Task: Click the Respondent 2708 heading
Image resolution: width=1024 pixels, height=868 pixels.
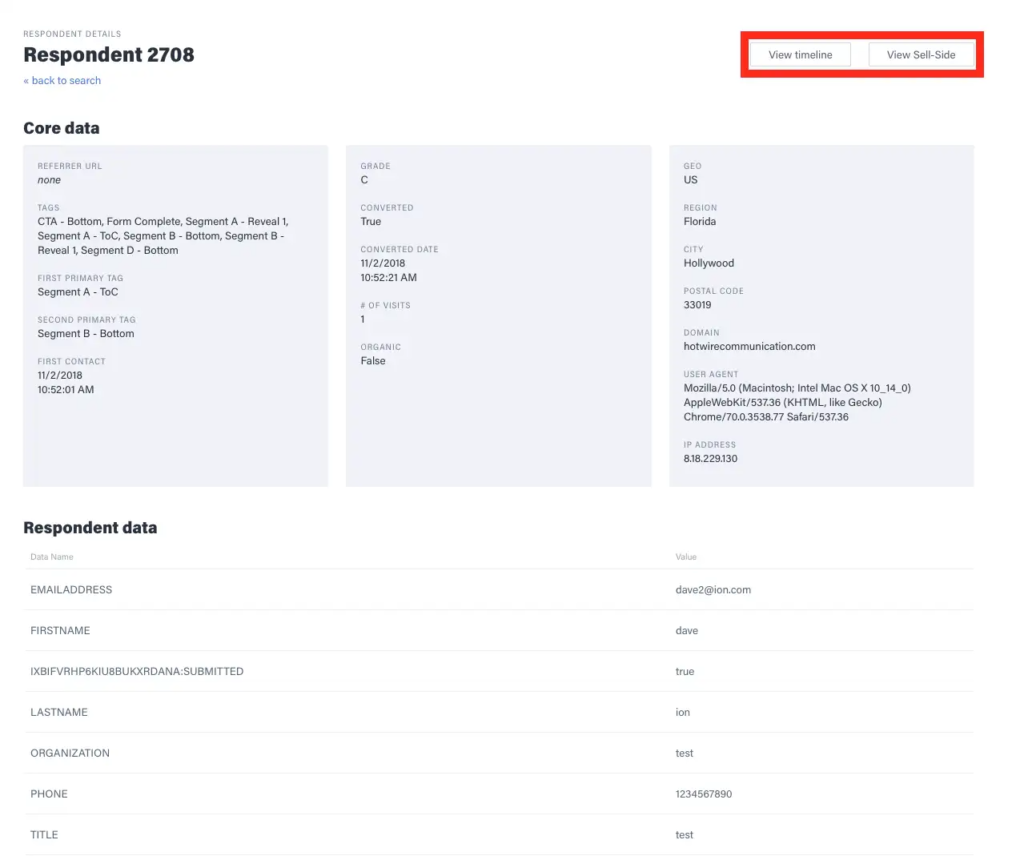Action: pyautogui.click(x=109, y=55)
